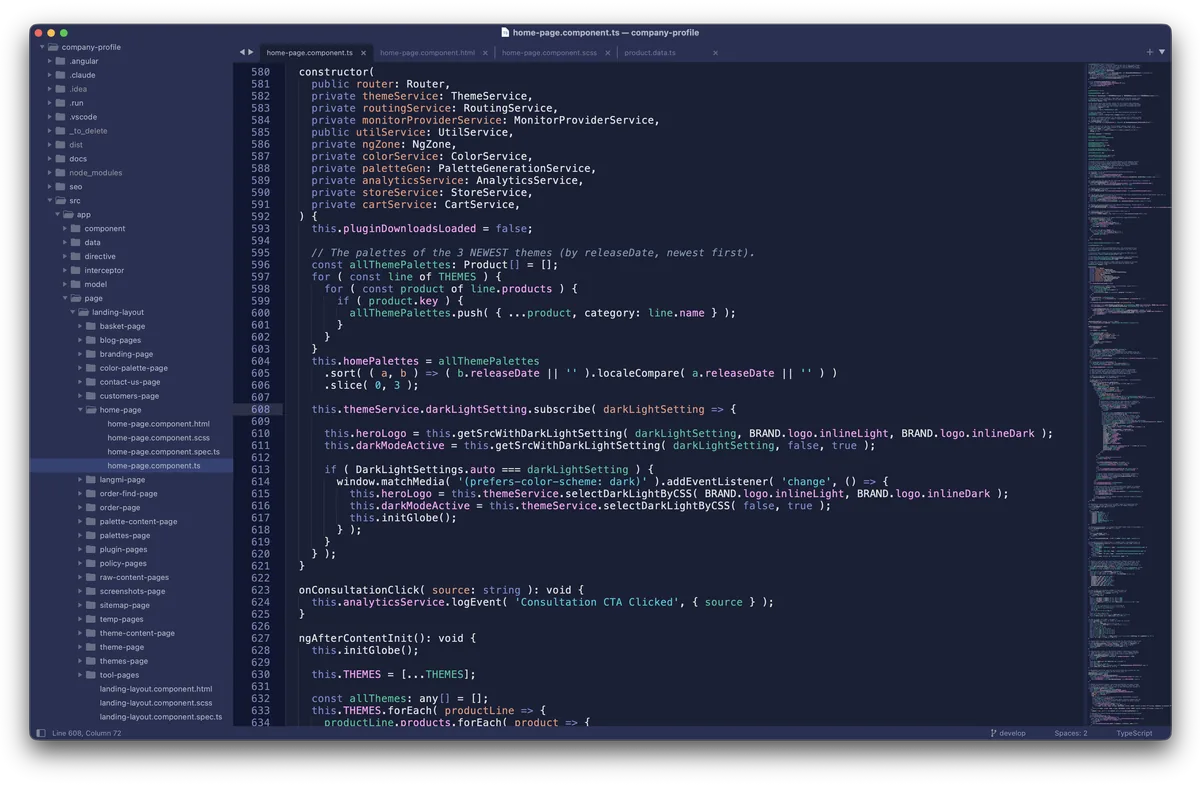
Task: Click the dist folder icon
Action: click(61, 145)
